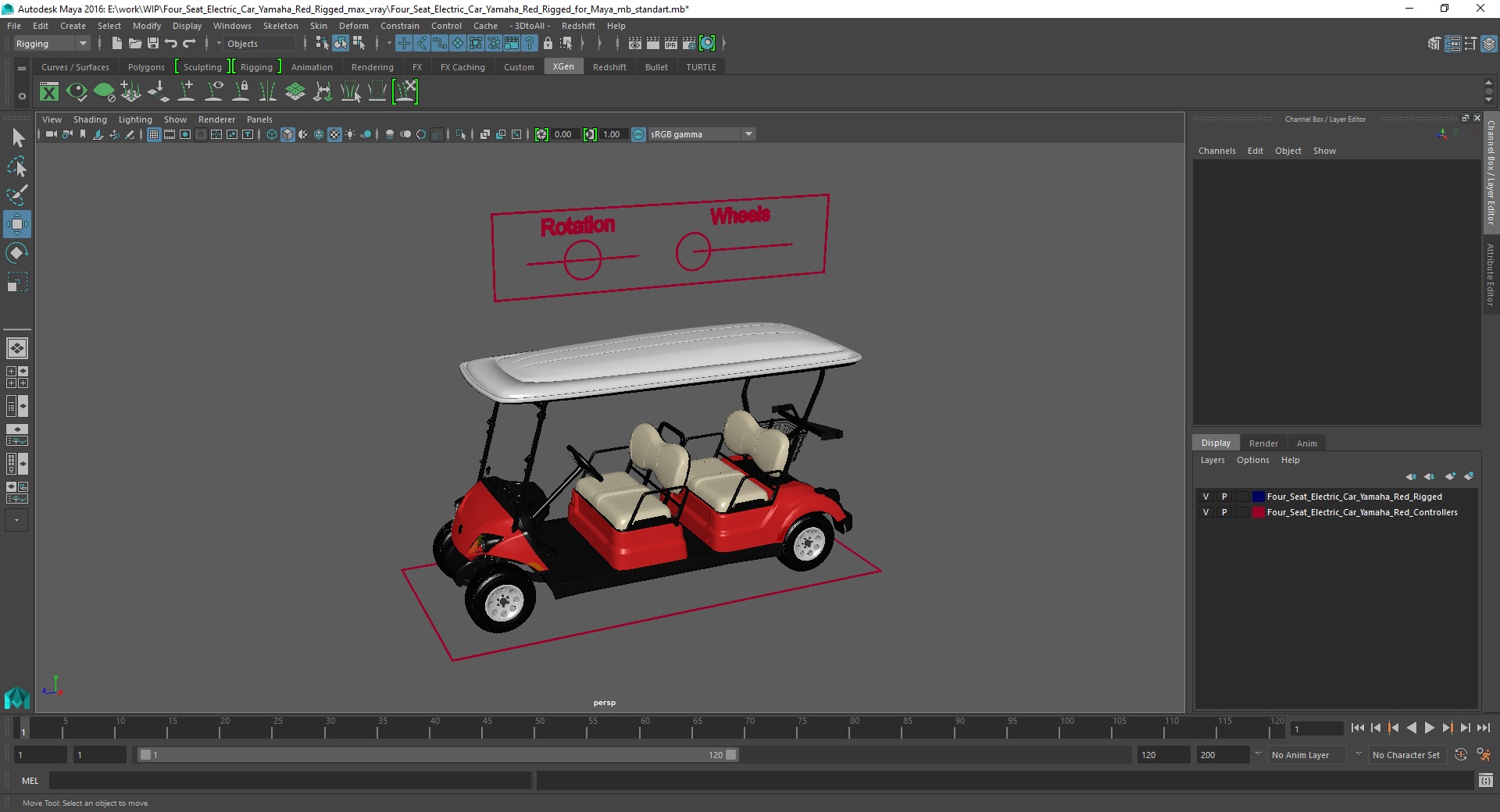Open Render Settings clapperboard with gear
Image resolution: width=1500 pixels, height=812 pixels.
(689, 44)
